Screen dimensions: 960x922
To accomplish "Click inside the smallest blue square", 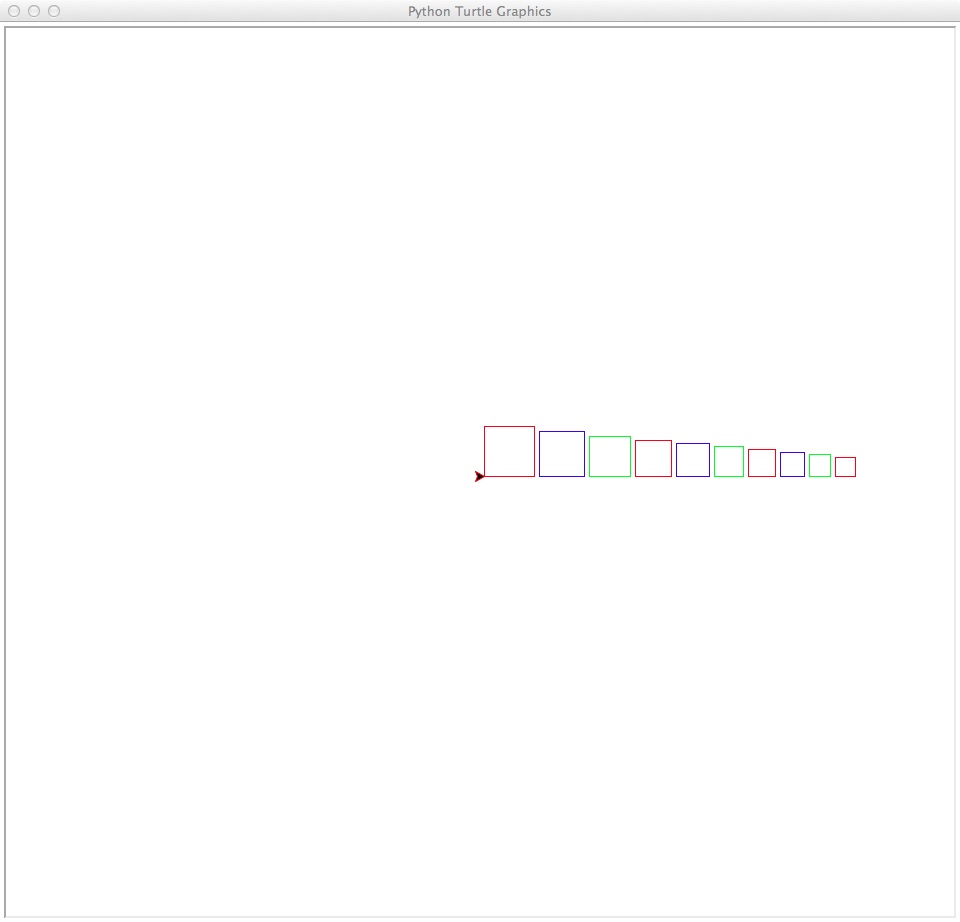I will (792, 464).
